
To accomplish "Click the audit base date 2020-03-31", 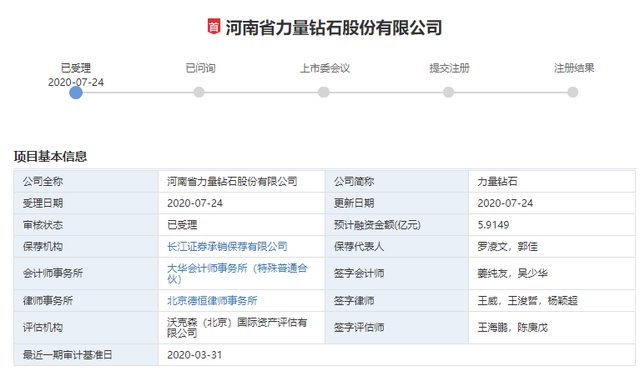I will 194,355.
